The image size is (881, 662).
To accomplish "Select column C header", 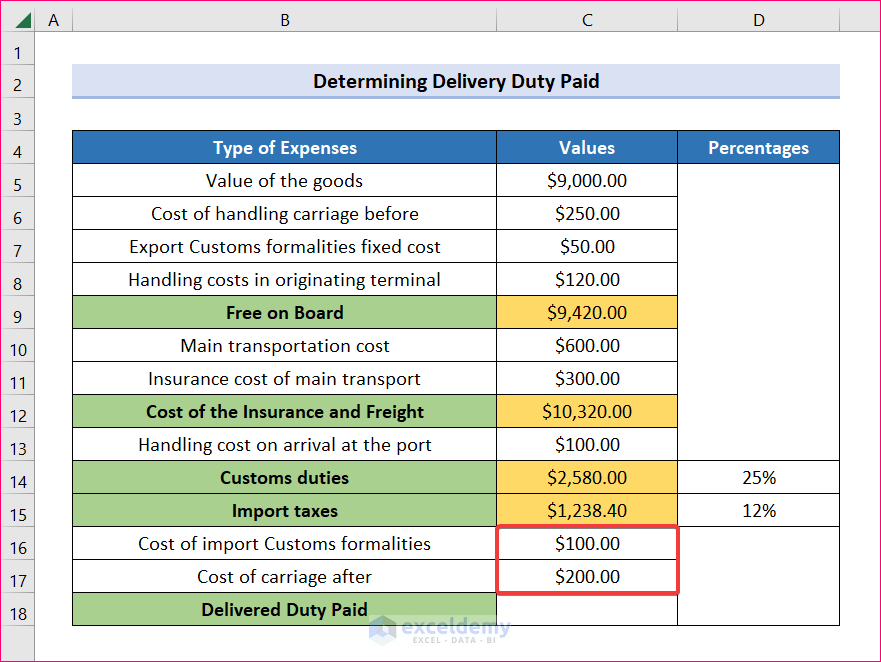I will pyautogui.click(x=587, y=20).
